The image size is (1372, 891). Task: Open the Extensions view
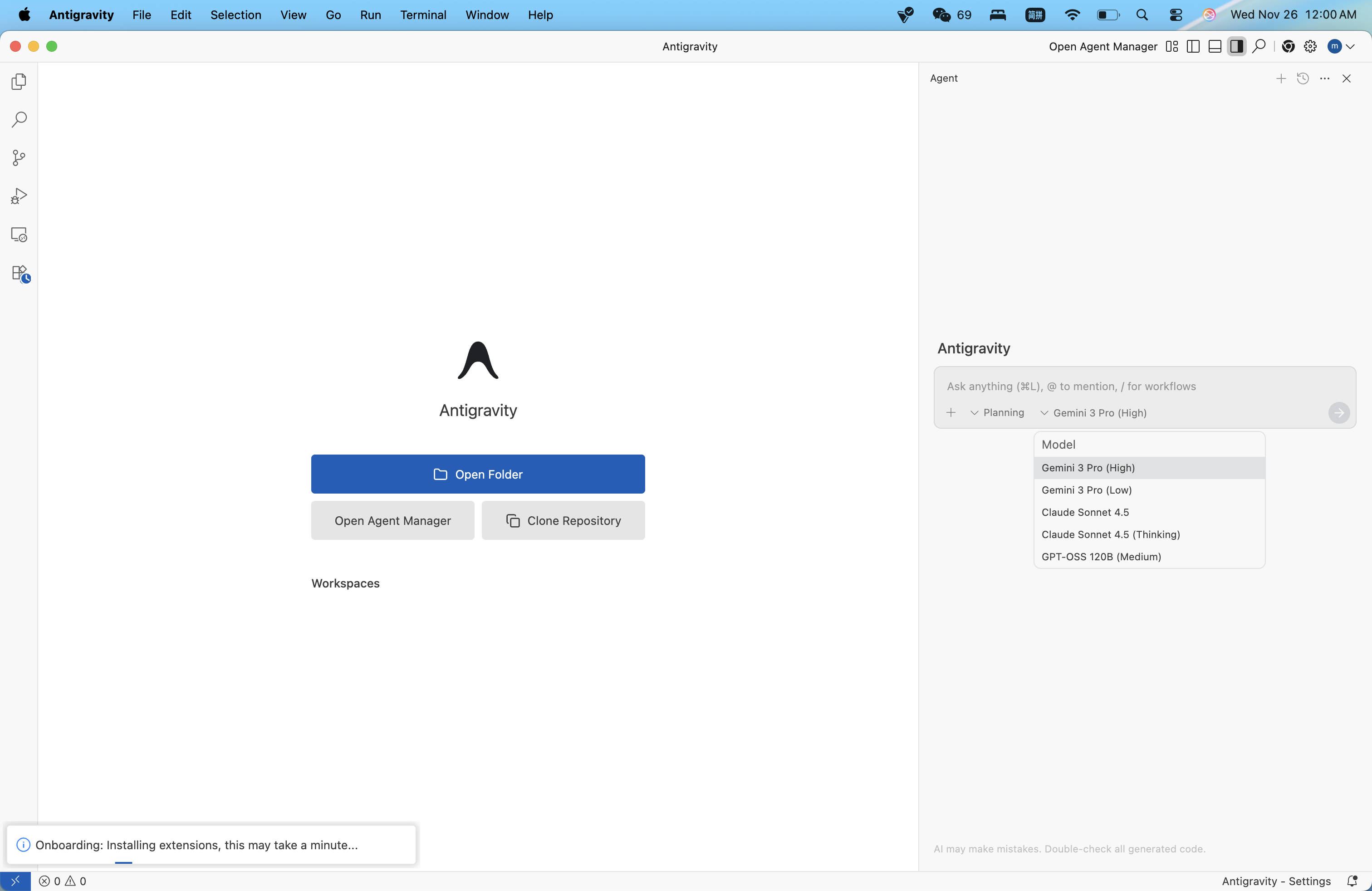coord(20,273)
